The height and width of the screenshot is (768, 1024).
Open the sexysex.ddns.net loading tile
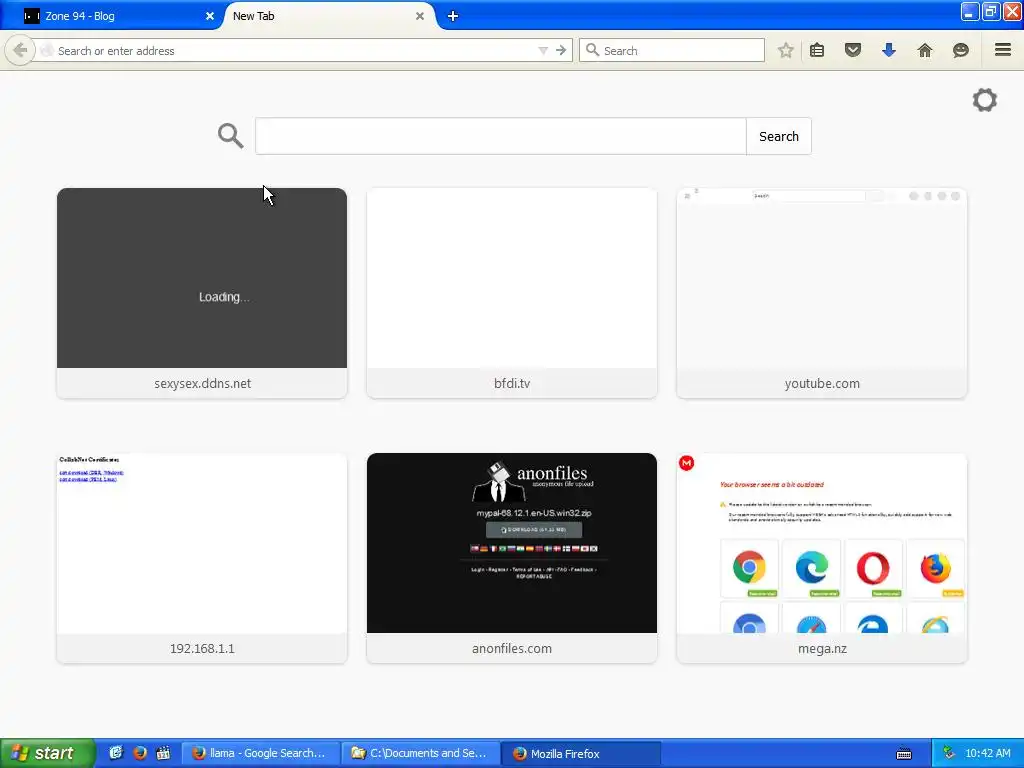pyautogui.click(x=202, y=278)
